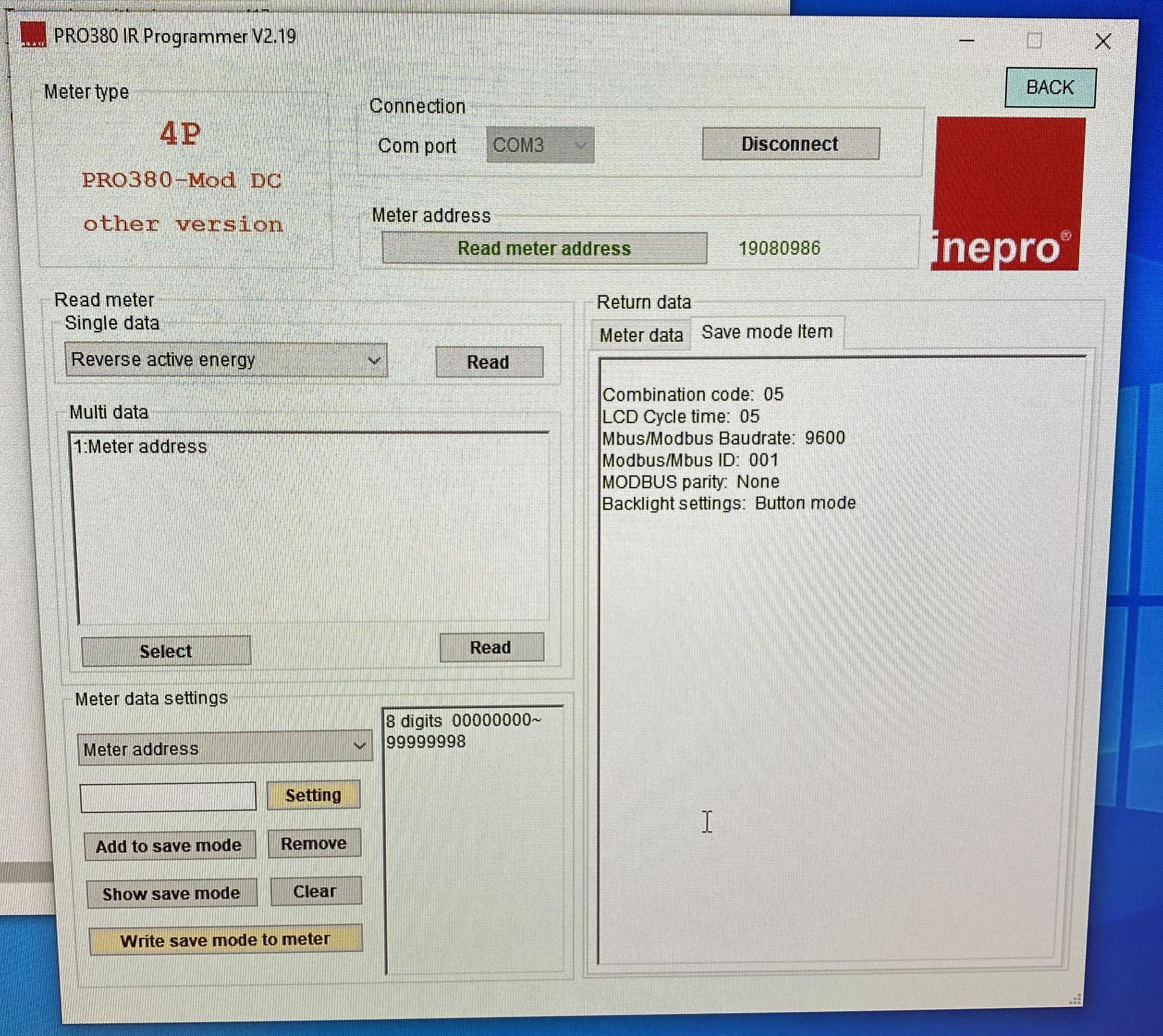Screen dimensions: 1163x1036
Task: Click the 'Mbus/Modbus Baudrate: 9600' line
Action: click(x=723, y=438)
